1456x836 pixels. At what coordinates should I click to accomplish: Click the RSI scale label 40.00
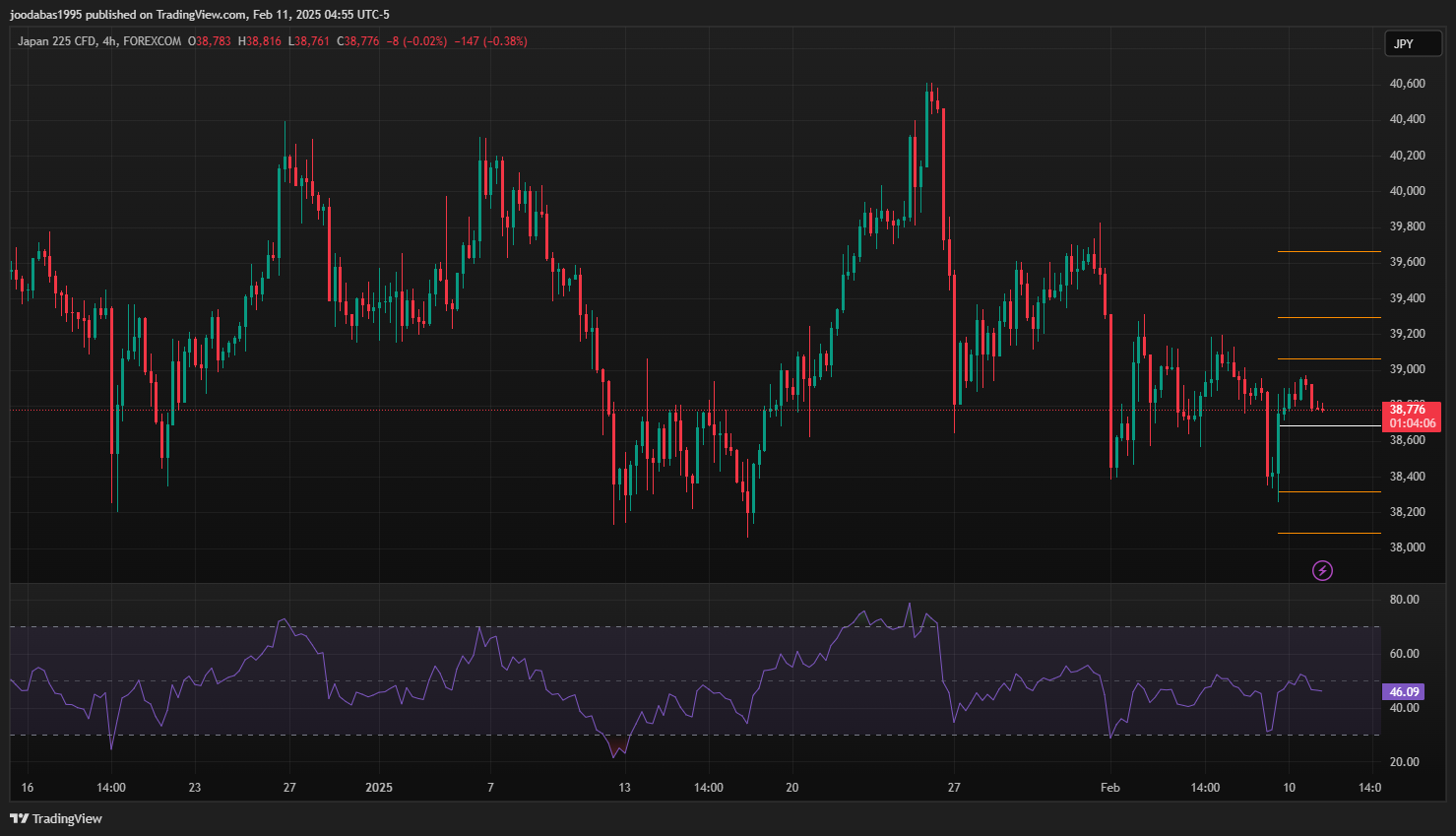click(x=1404, y=708)
